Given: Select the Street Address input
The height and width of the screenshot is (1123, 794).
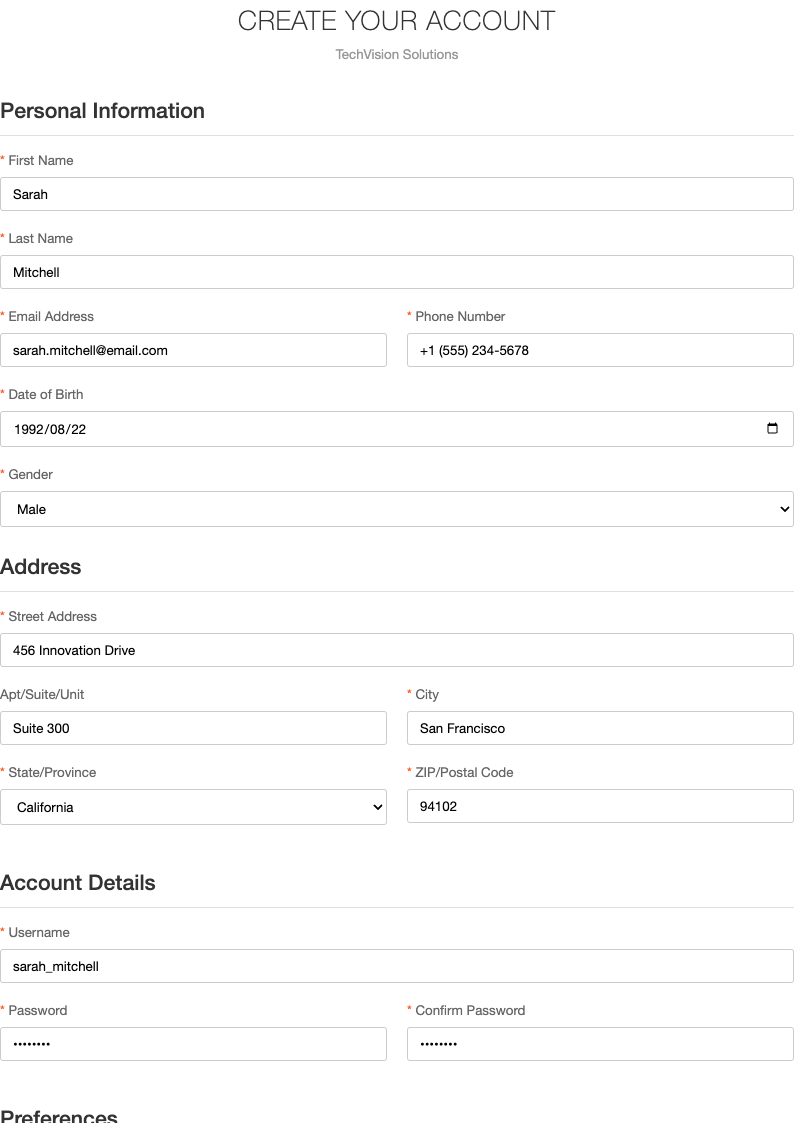Looking at the screenshot, I should click(x=397, y=649).
